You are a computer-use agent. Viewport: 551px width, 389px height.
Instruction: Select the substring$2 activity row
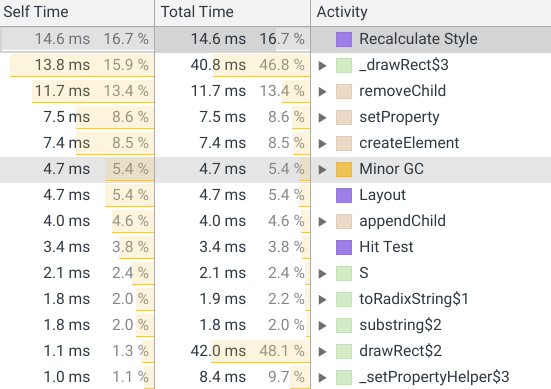[x=276, y=325]
